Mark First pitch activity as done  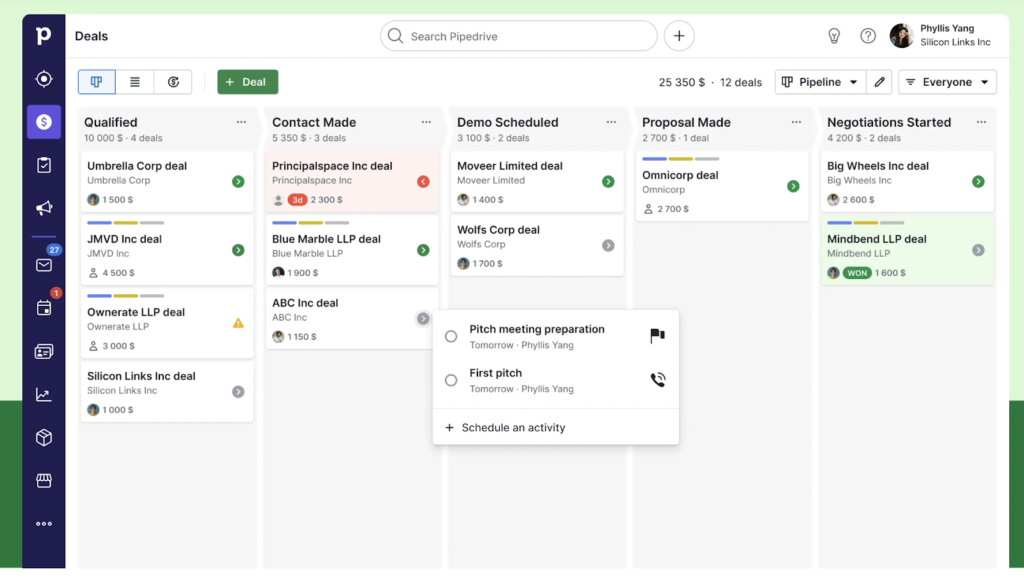[451, 379]
